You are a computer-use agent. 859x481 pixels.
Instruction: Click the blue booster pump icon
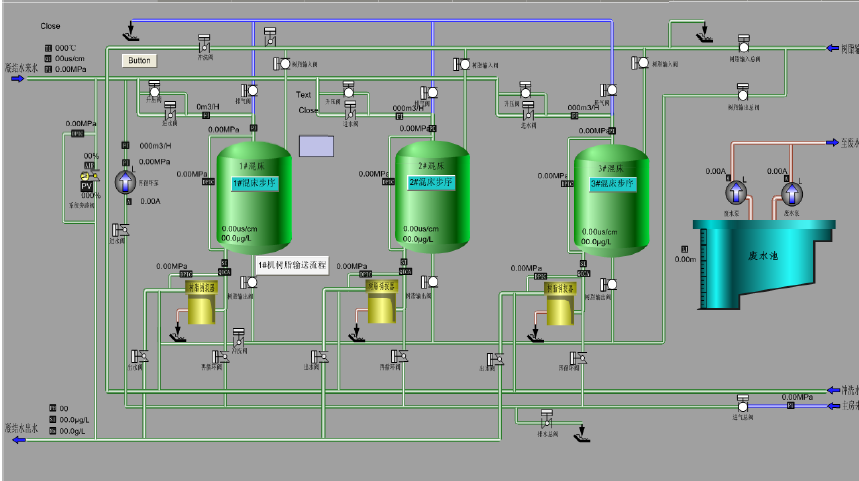126,180
